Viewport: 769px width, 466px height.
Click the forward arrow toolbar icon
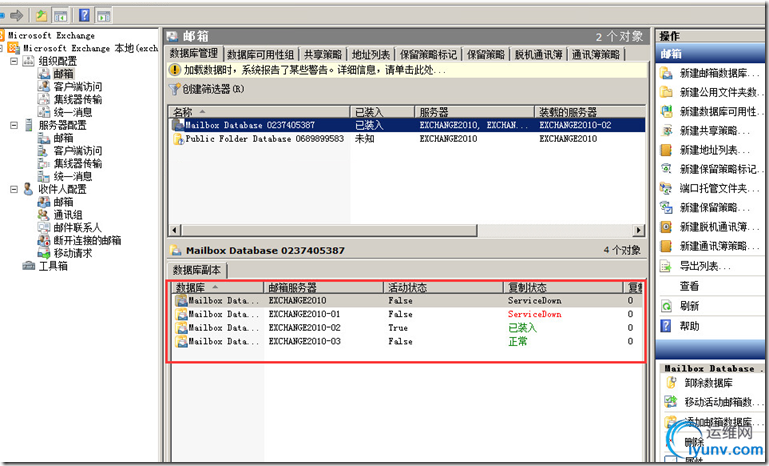pyautogui.click(x=16, y=16)
